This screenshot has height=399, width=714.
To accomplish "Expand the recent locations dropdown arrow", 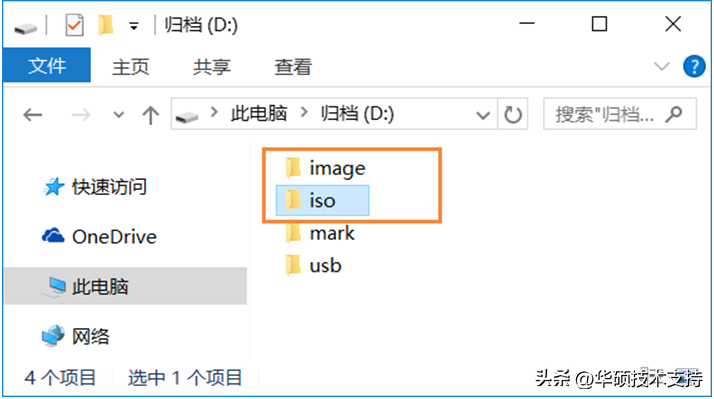I will pyautogui.click(x=118, y=114).
